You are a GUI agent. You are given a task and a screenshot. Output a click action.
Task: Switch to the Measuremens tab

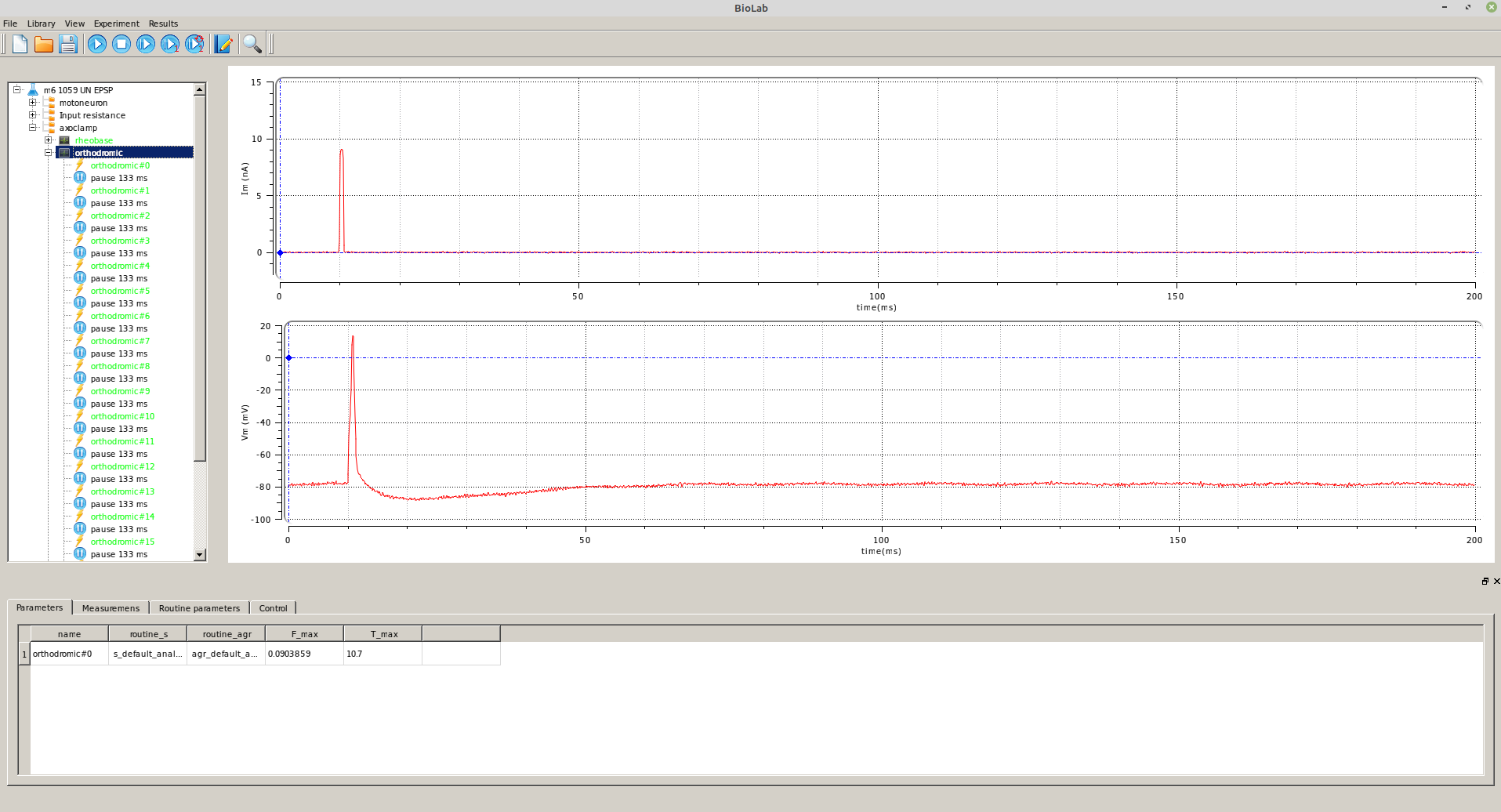pos(111,608)
